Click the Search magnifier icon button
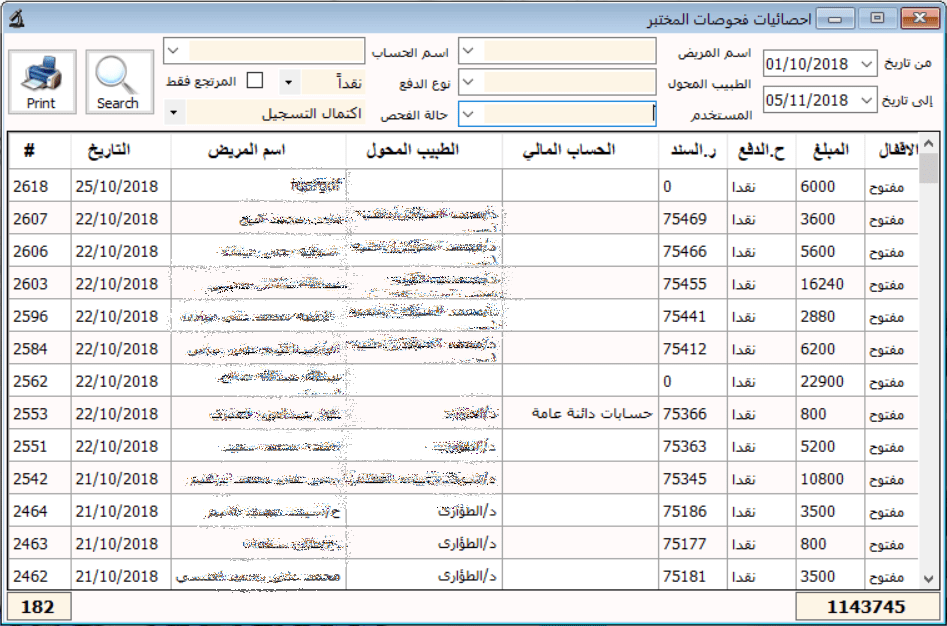The image size is (947, 626). pyautogui.click(x=118, y=82)
